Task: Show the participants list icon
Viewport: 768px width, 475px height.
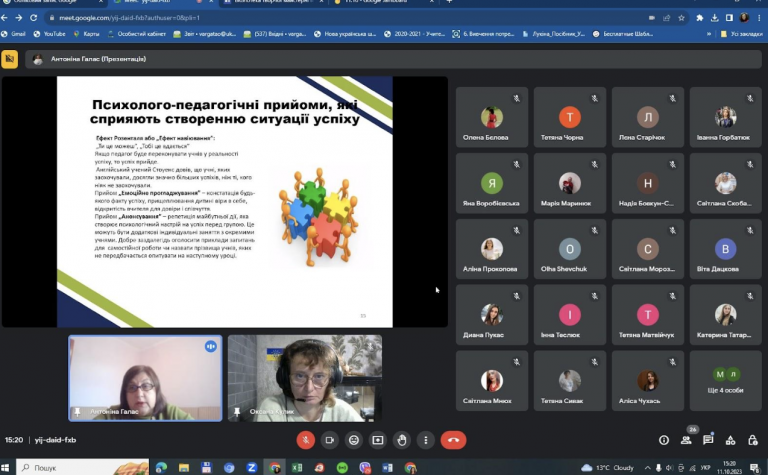Action: 686,440
